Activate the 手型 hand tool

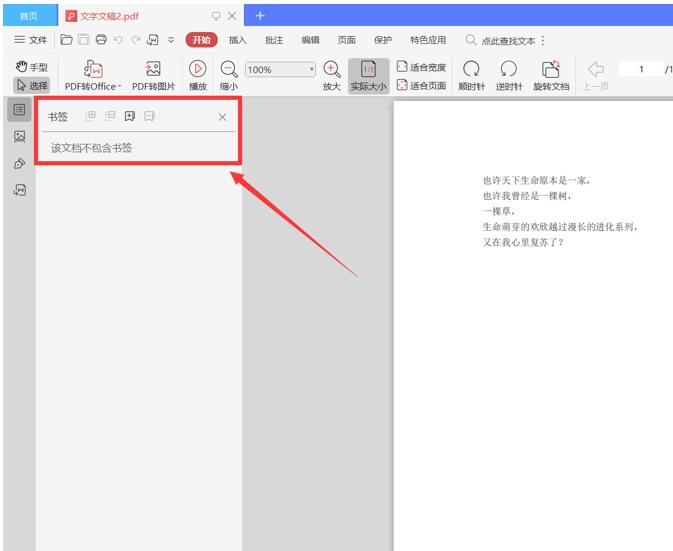pyautogui.click(x=32, y=67)
